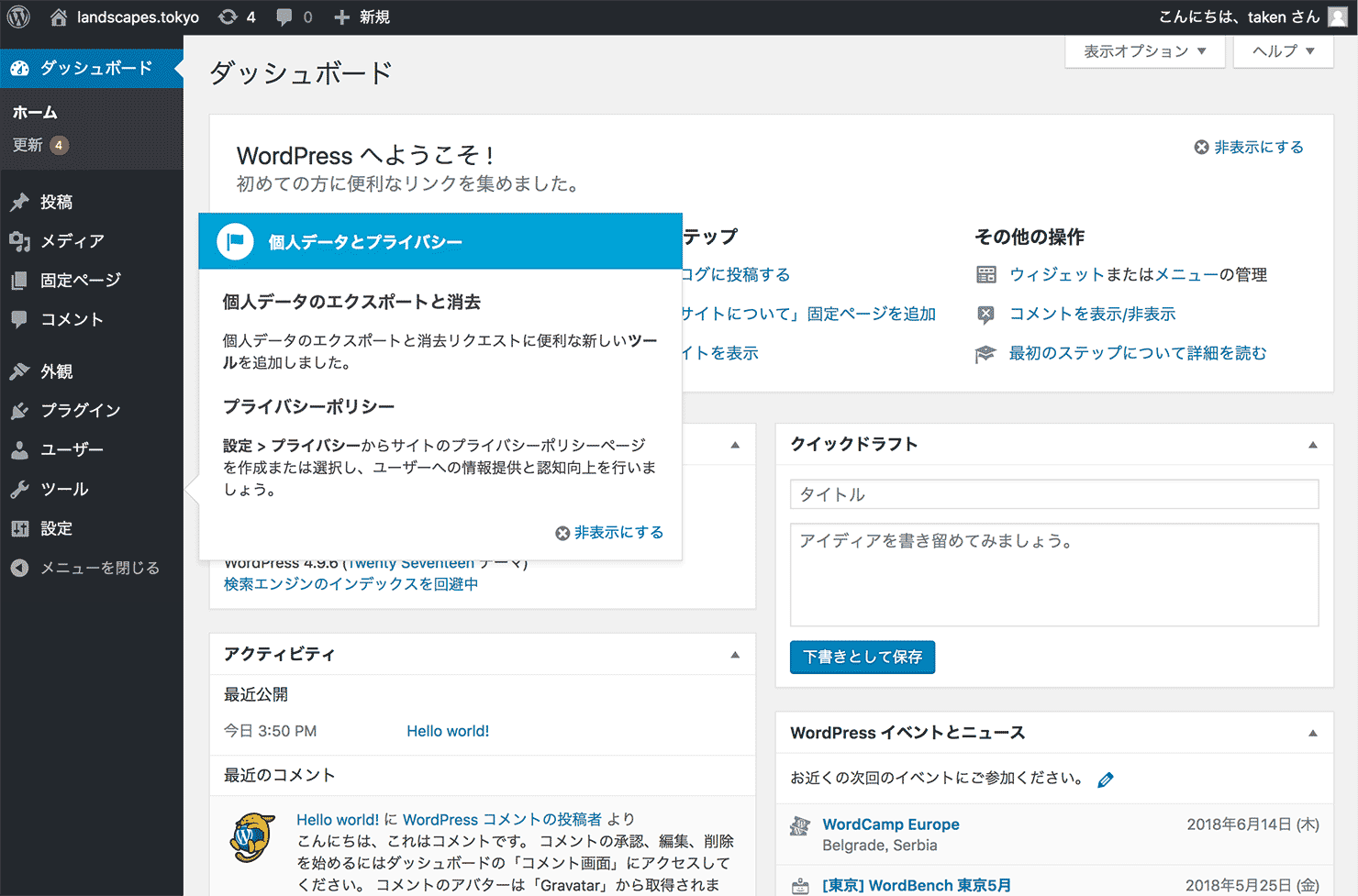Click the comment toggle icon beside コメントを表示/非表示
The height and width of the screenshot is (896, 1358).
click(x=985, y=315)
